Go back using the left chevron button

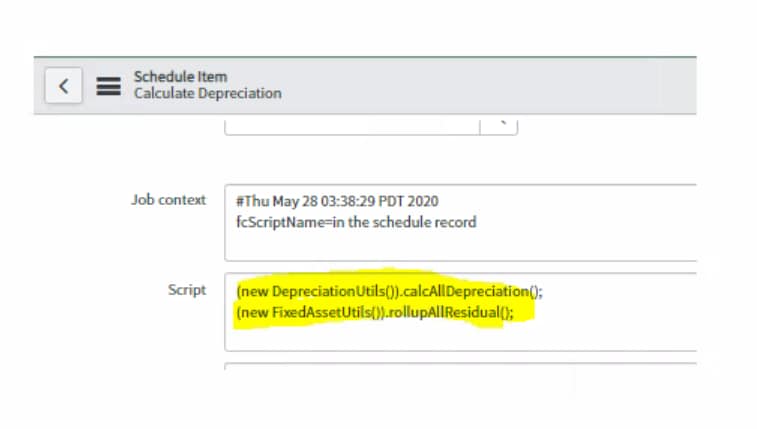(63, 86)
